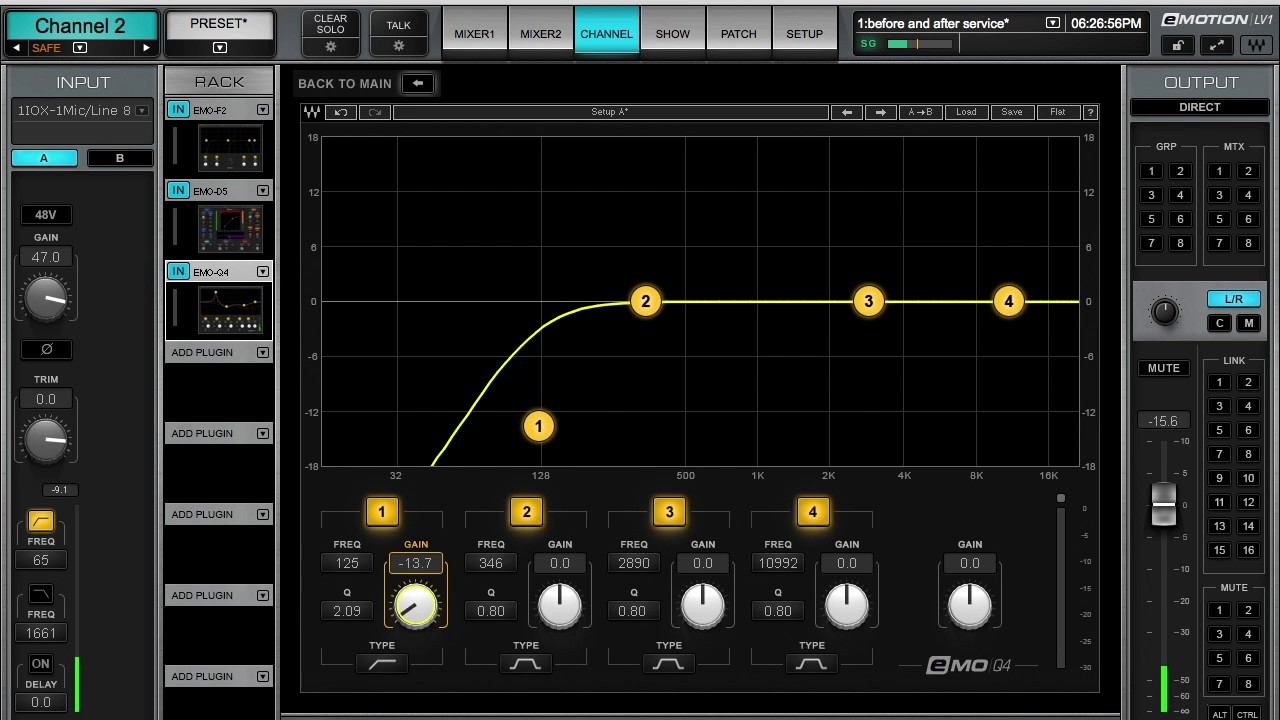The height and width of the screenshot is (720, 1280).
Task: Open plugin help question mark
Action: pos(1090,112)
